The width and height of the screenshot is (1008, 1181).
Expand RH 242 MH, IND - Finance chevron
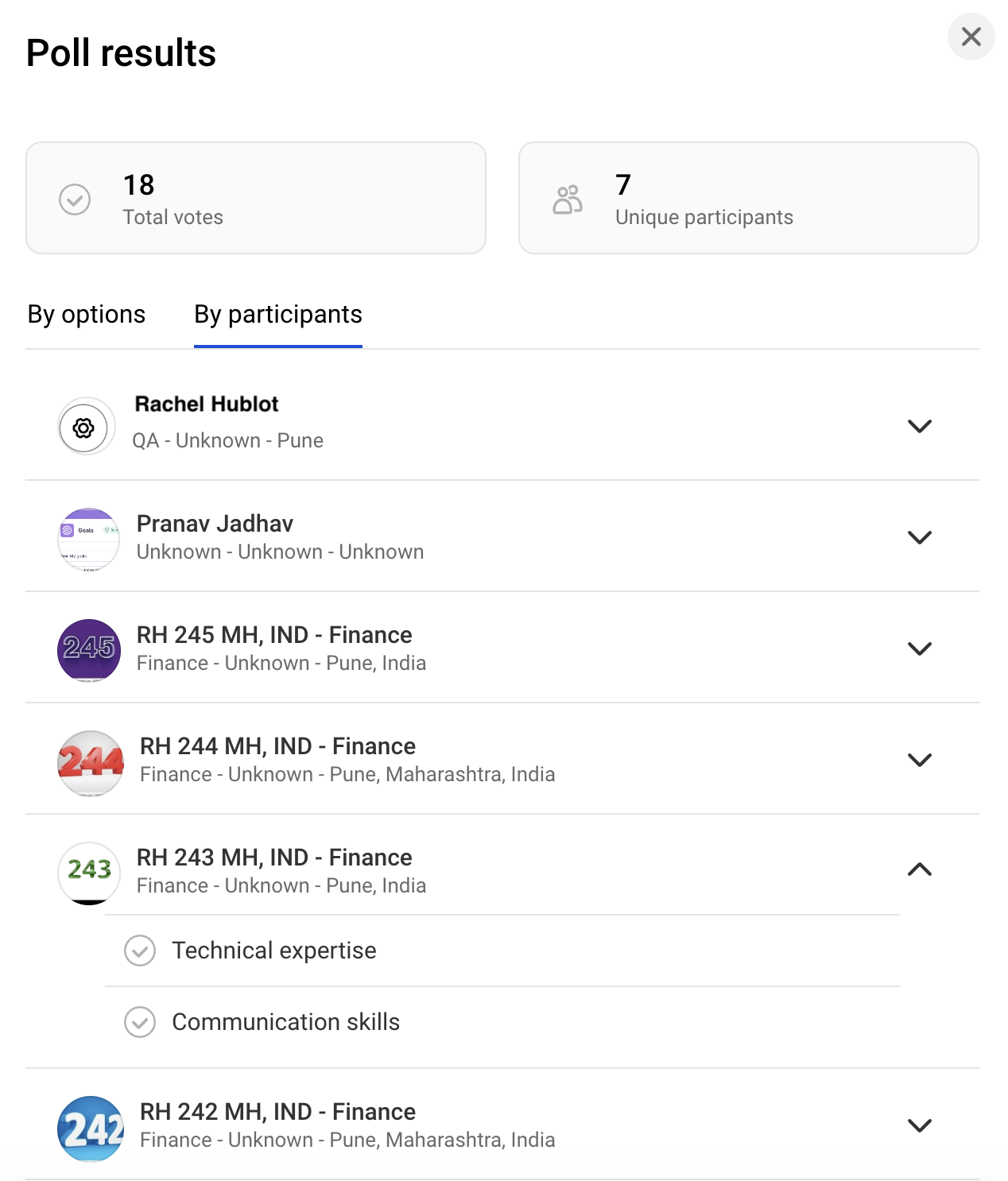(x=919, y=1125)
